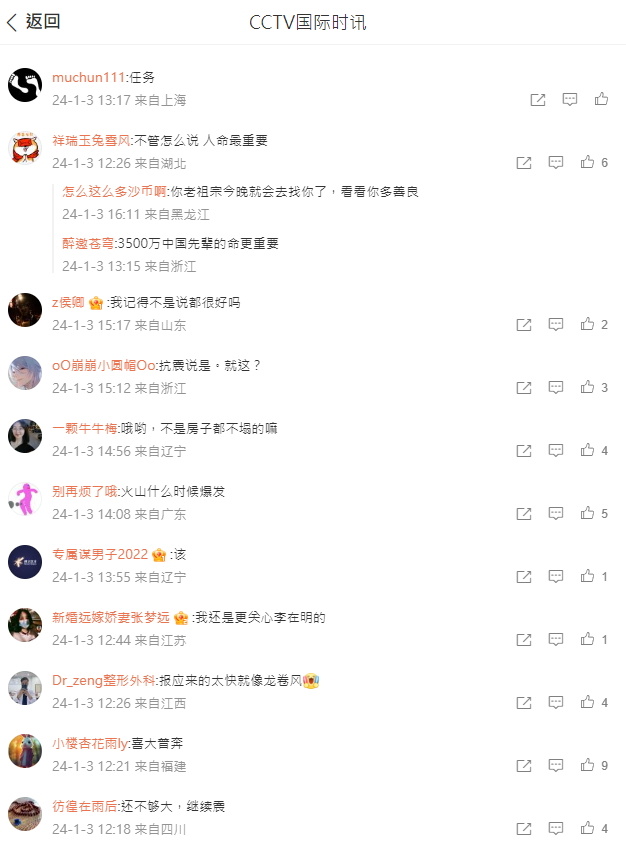Like 专属谋男子2022's comment

[x=587, y=577]
